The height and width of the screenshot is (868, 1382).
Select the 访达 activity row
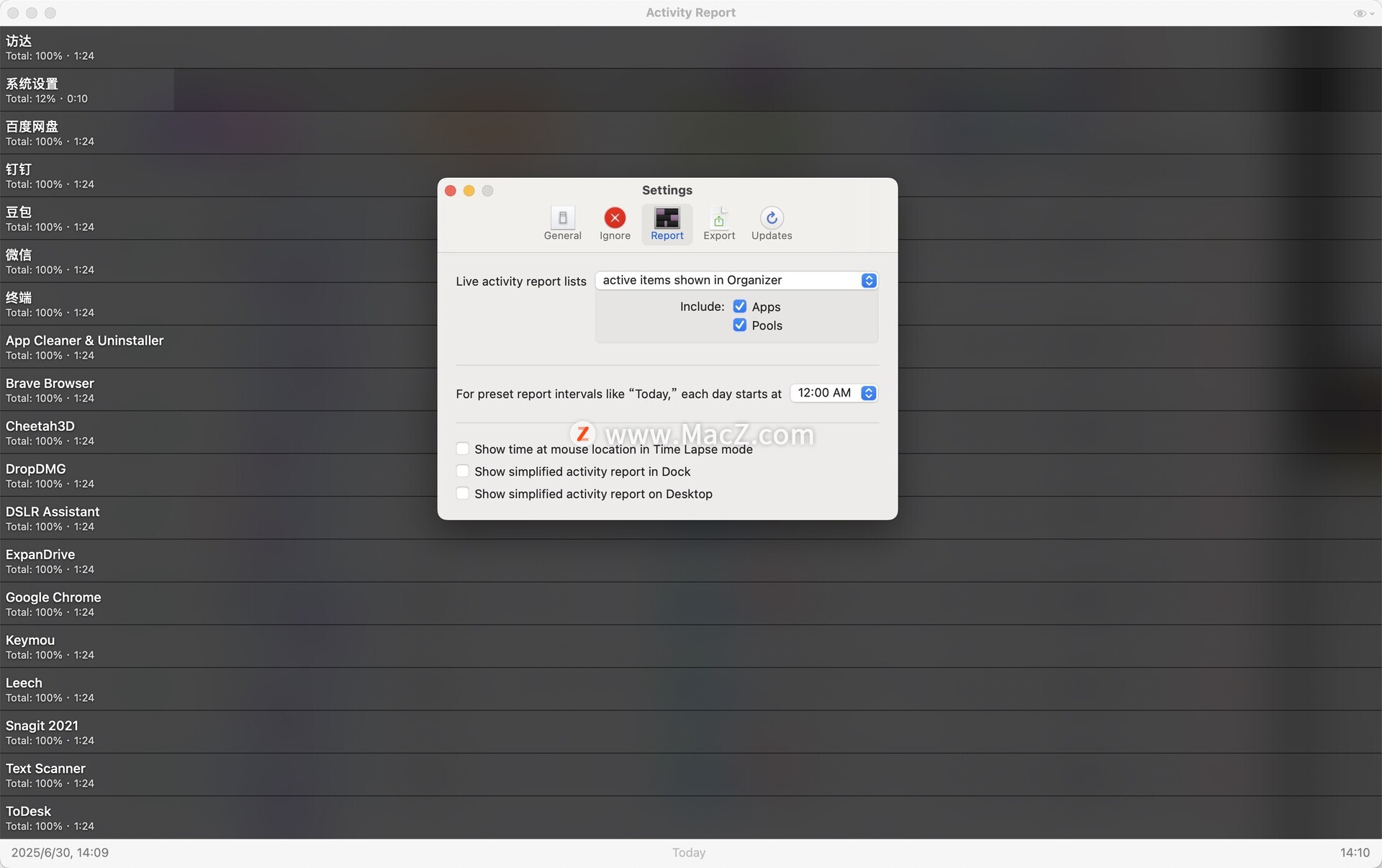pos(691,48)
